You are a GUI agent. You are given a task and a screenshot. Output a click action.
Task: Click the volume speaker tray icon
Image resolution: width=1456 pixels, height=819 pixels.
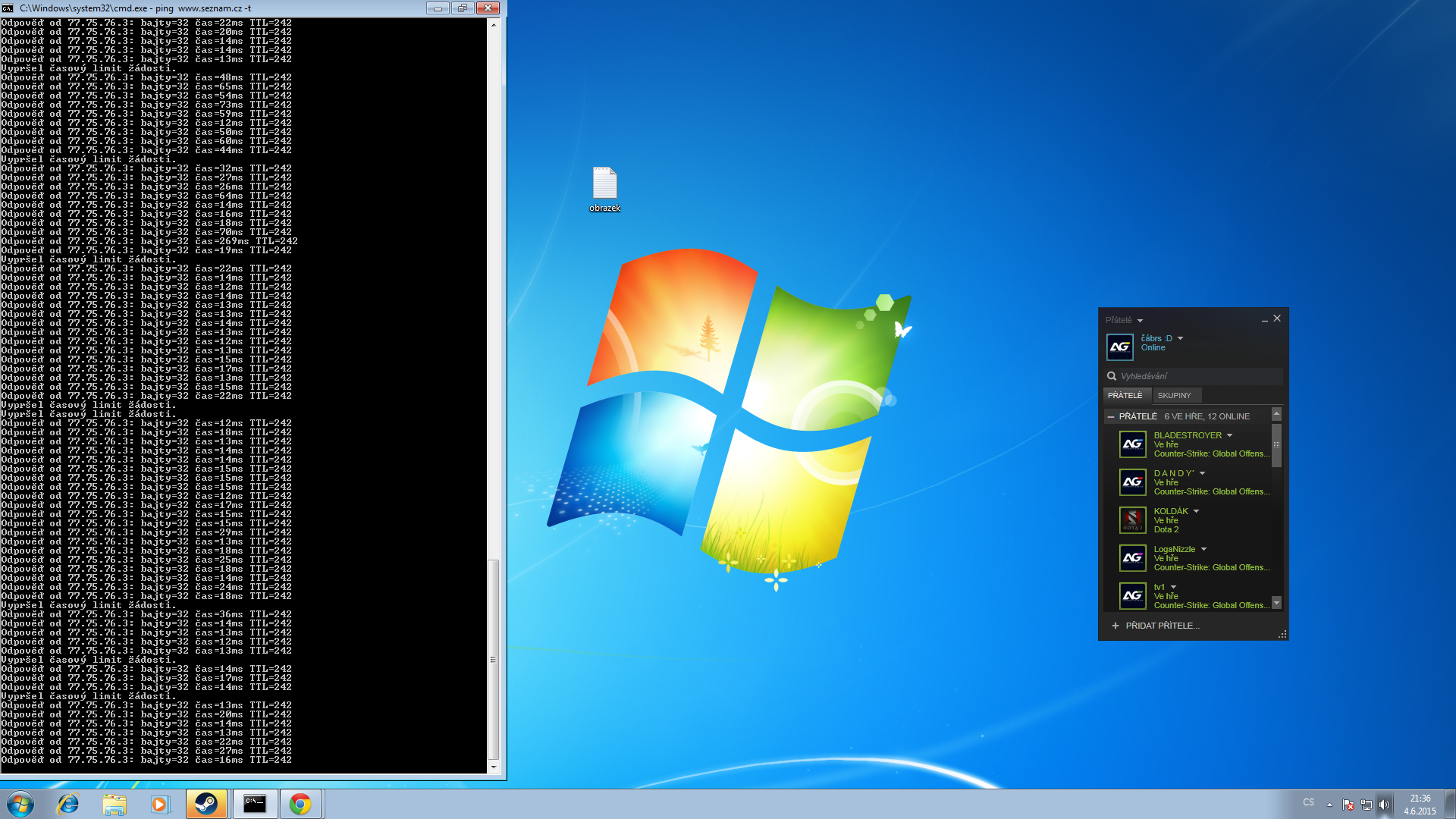[1384, 805]
